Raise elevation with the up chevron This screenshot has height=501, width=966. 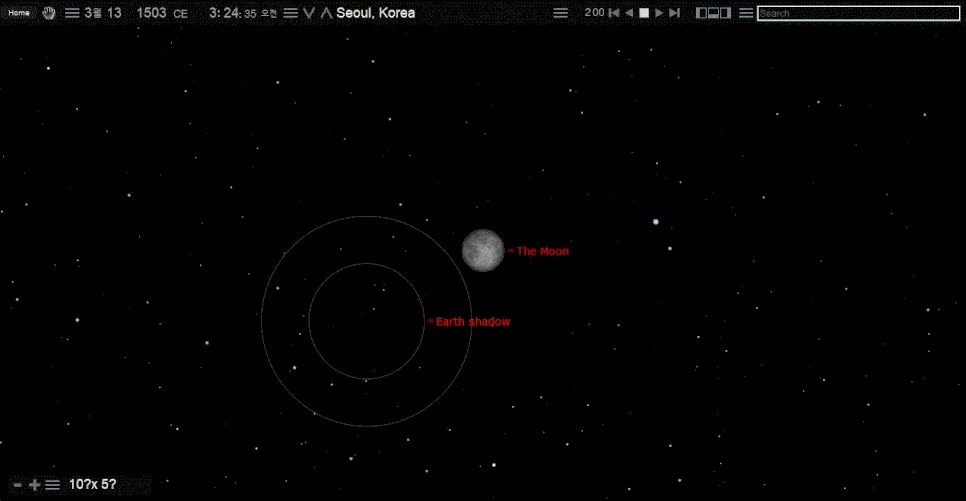tap(327, 13)
